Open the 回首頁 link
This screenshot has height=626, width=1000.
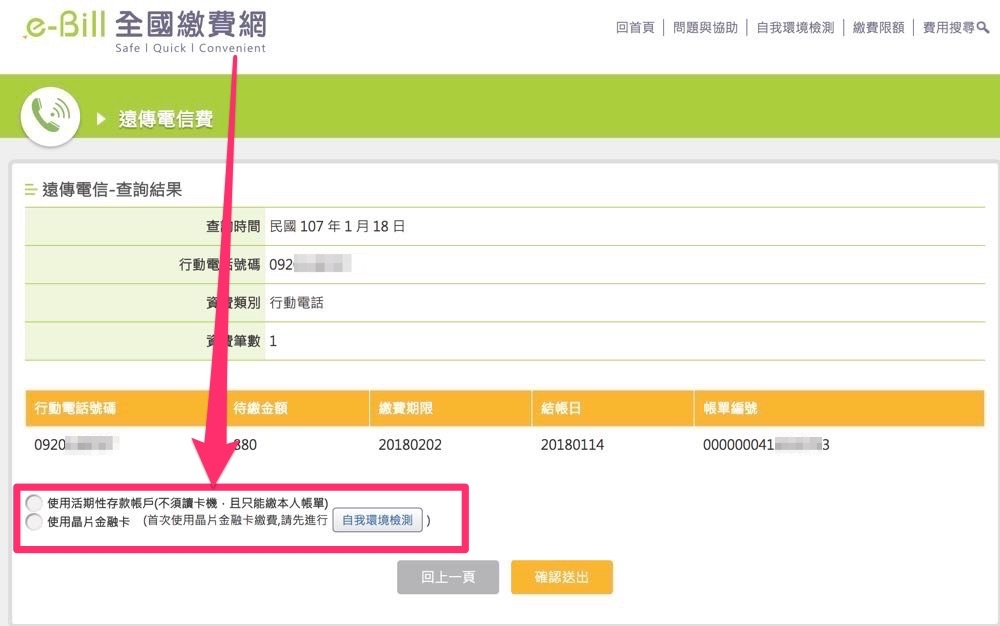pyautogui.click(x=635, y=27)
